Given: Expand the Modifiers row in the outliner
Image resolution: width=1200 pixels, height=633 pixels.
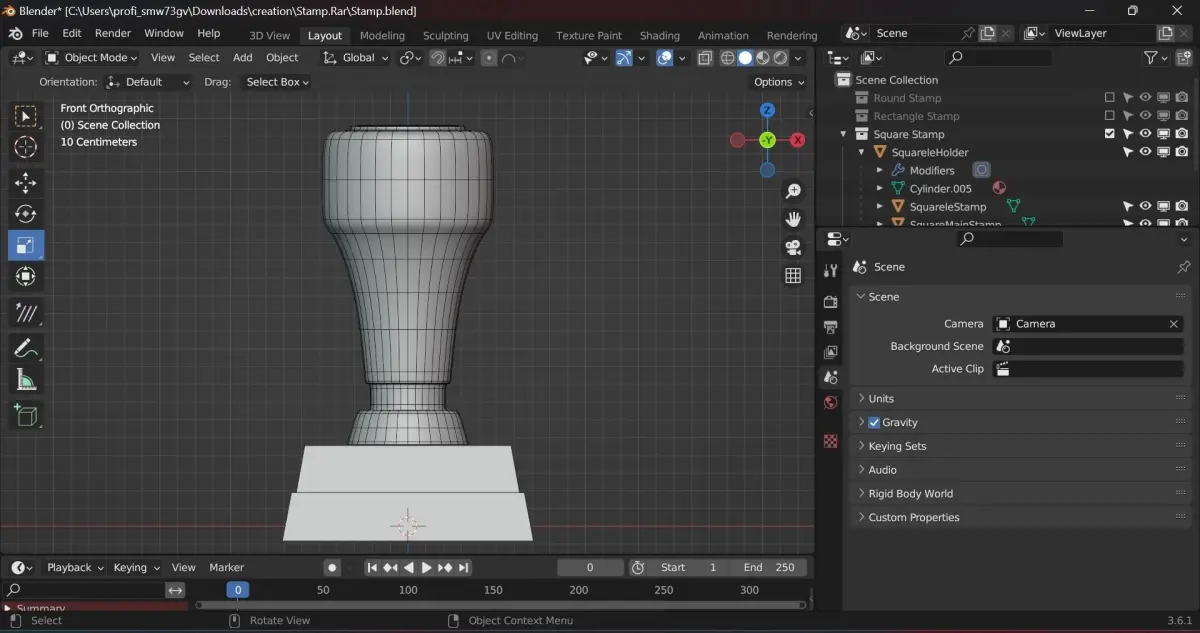Looking at the screenshot, I should click(880, 170).
